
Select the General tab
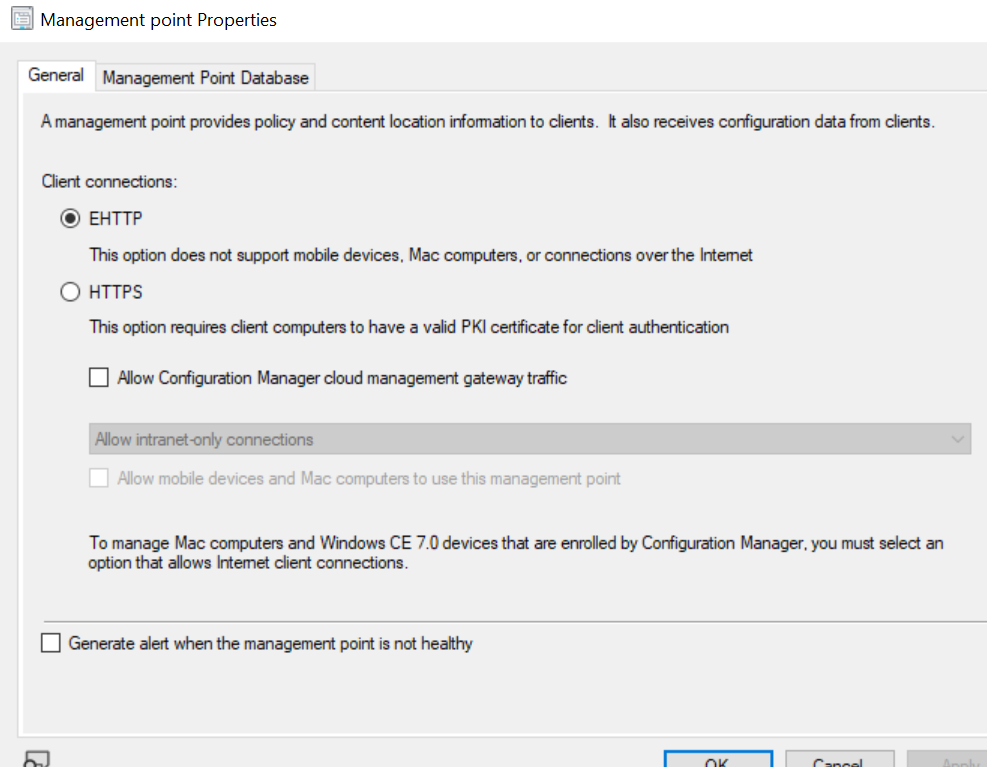(56, 75)
